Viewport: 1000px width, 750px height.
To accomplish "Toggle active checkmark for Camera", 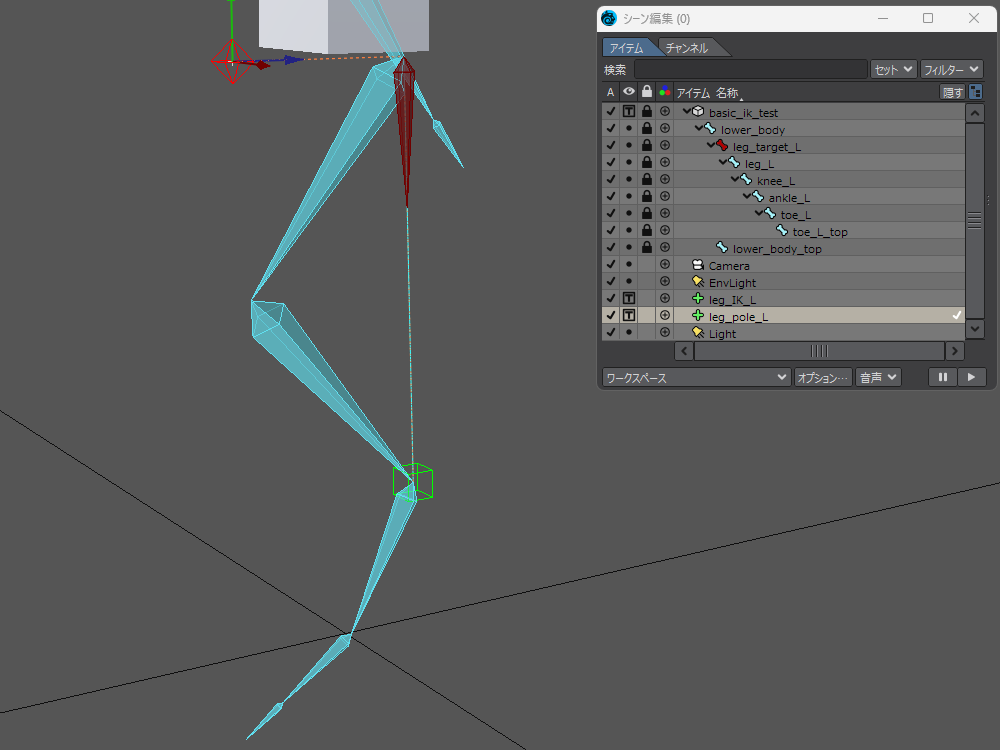I will pyautogui.click(x=610, y=265).
